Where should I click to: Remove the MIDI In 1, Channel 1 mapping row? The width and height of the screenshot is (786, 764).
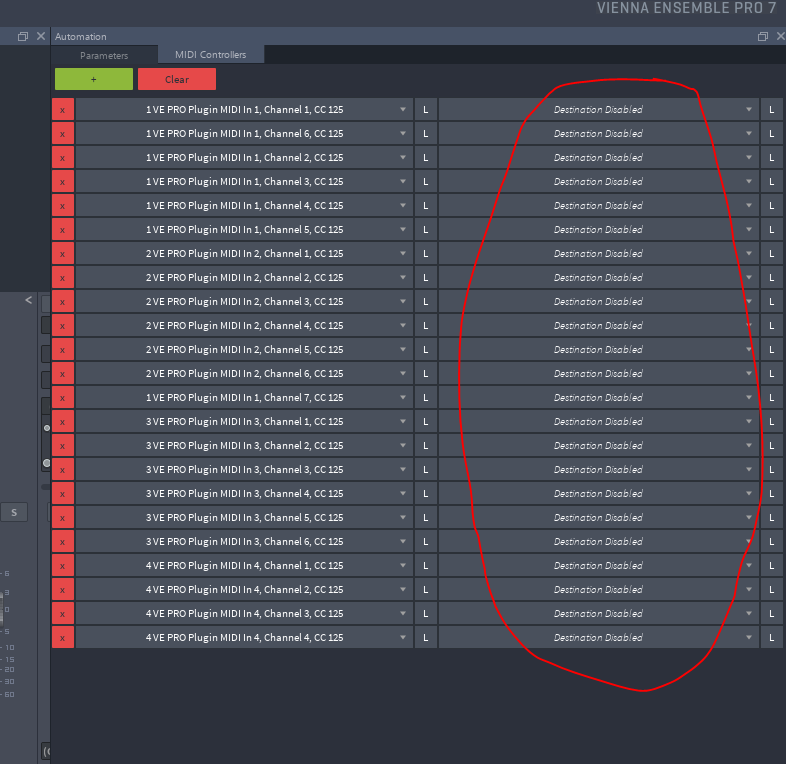pos(62,109)
